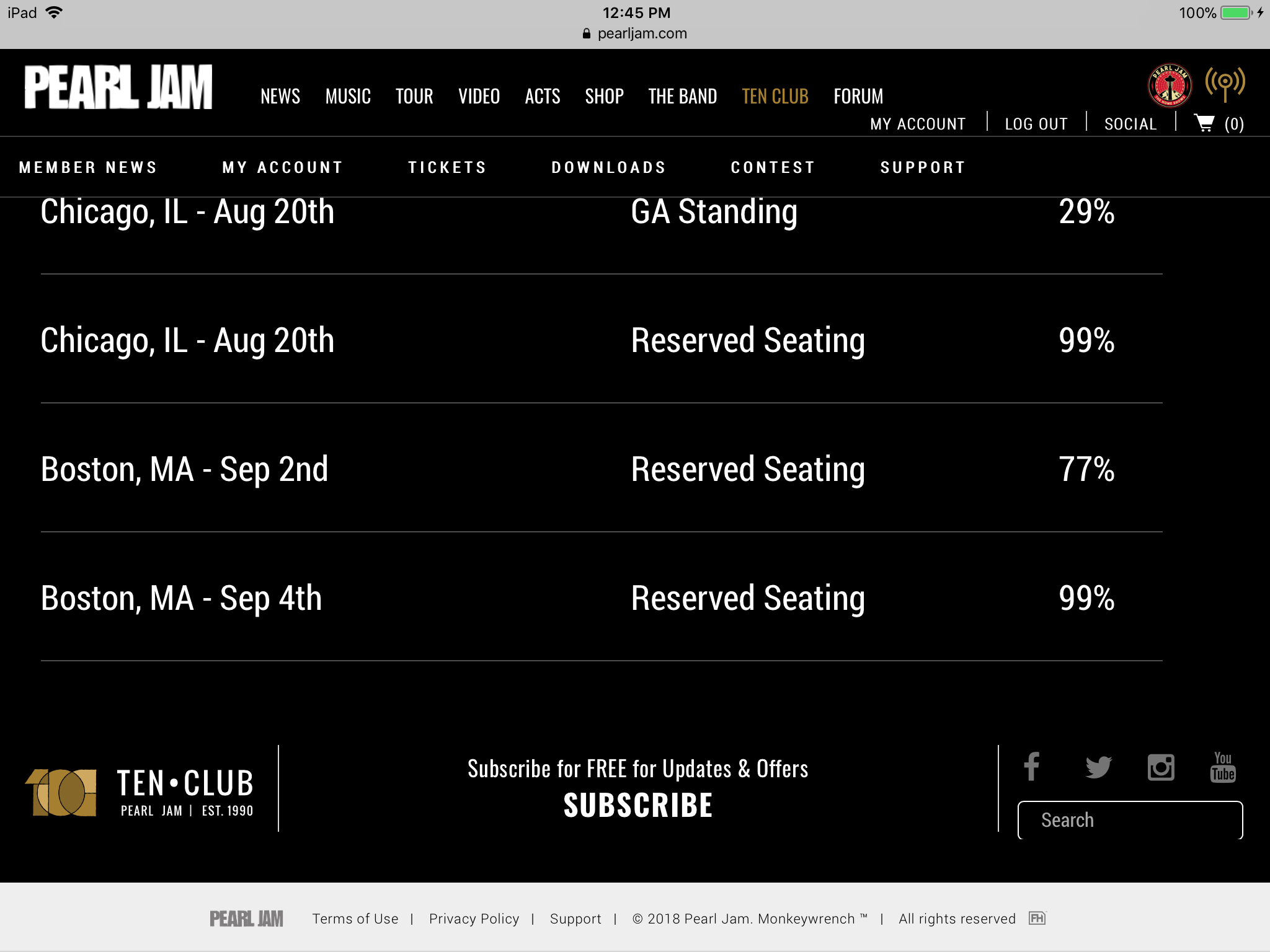Open the shopping cart icon
1270x952 pixels.
click(x=1204, y=123)
